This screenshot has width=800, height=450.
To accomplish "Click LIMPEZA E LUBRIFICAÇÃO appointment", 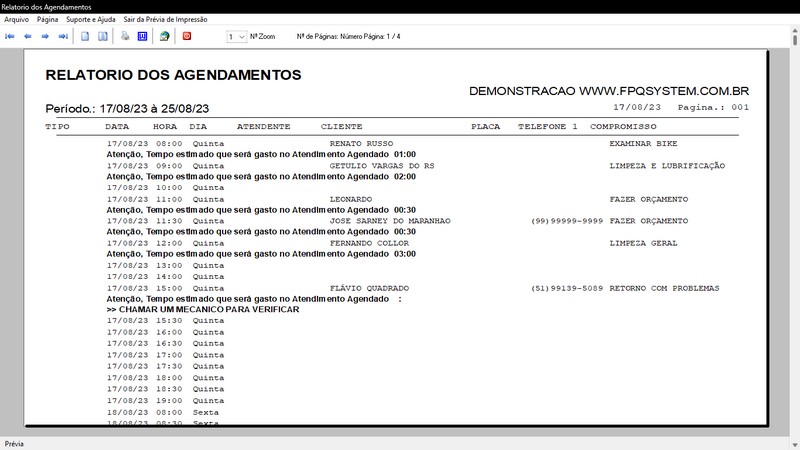I will (667, 166).
